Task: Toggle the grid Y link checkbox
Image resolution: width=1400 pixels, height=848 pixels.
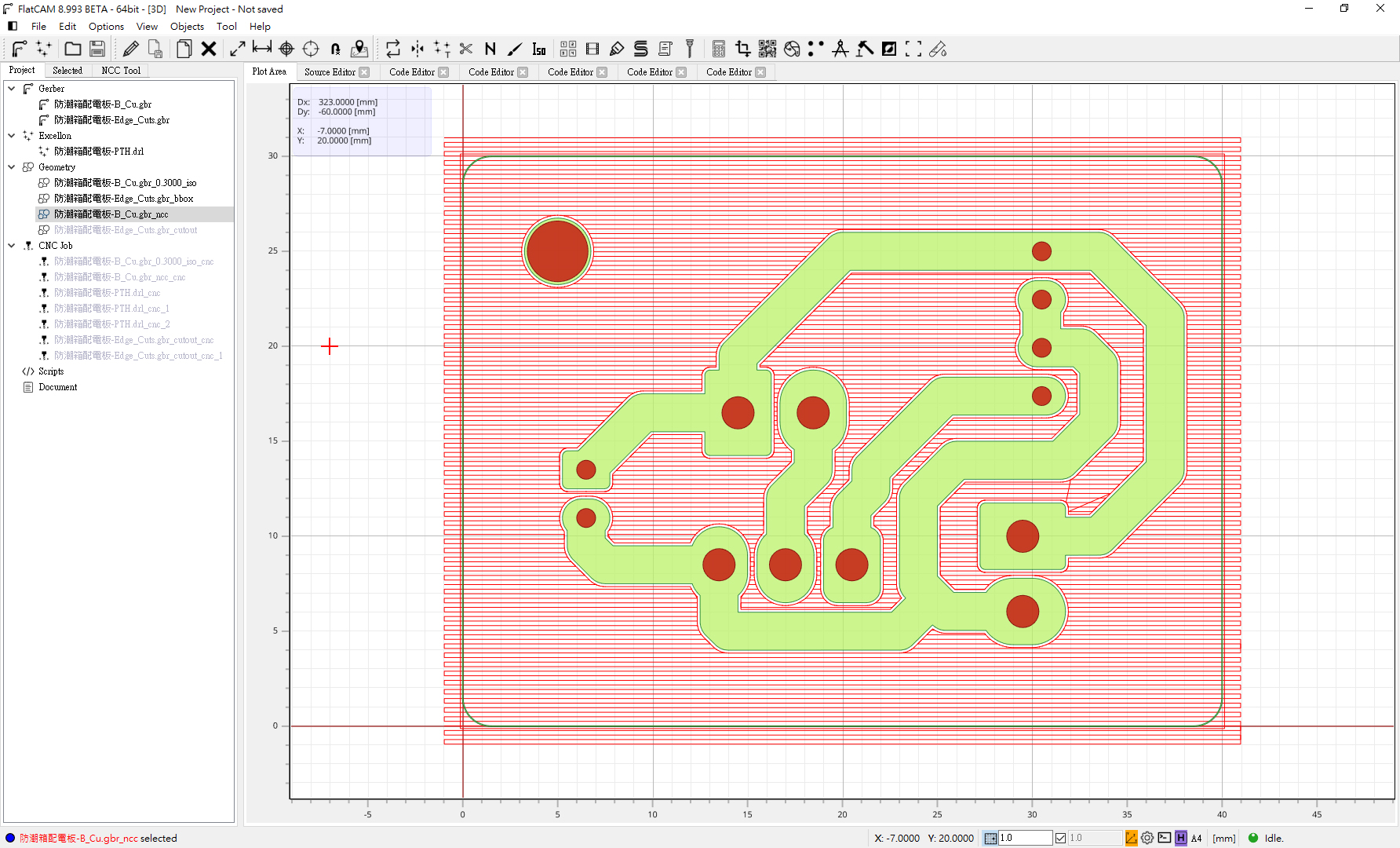Action: (x=1060, y=838)
